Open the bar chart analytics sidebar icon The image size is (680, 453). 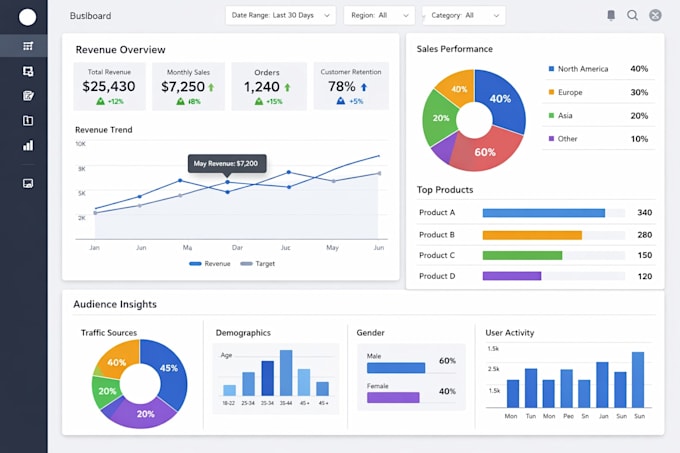pos(28,145)
